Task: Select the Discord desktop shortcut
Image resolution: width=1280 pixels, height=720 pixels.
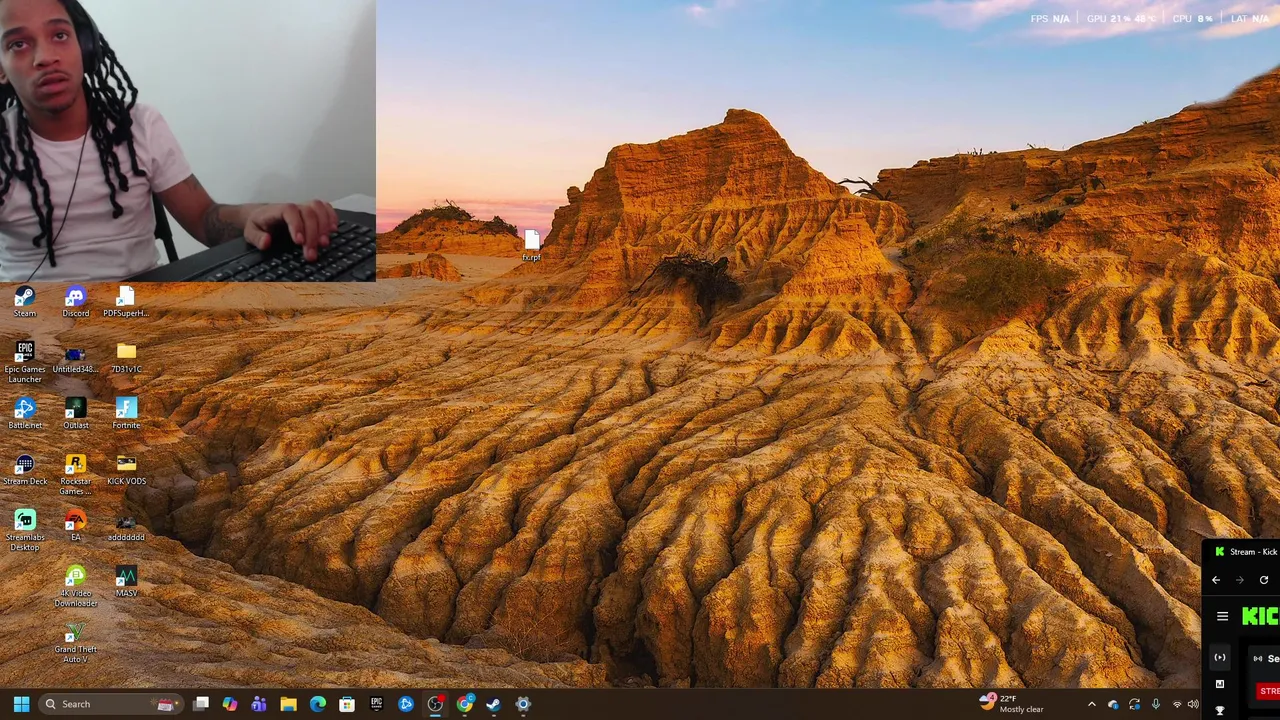Action: 75,301
